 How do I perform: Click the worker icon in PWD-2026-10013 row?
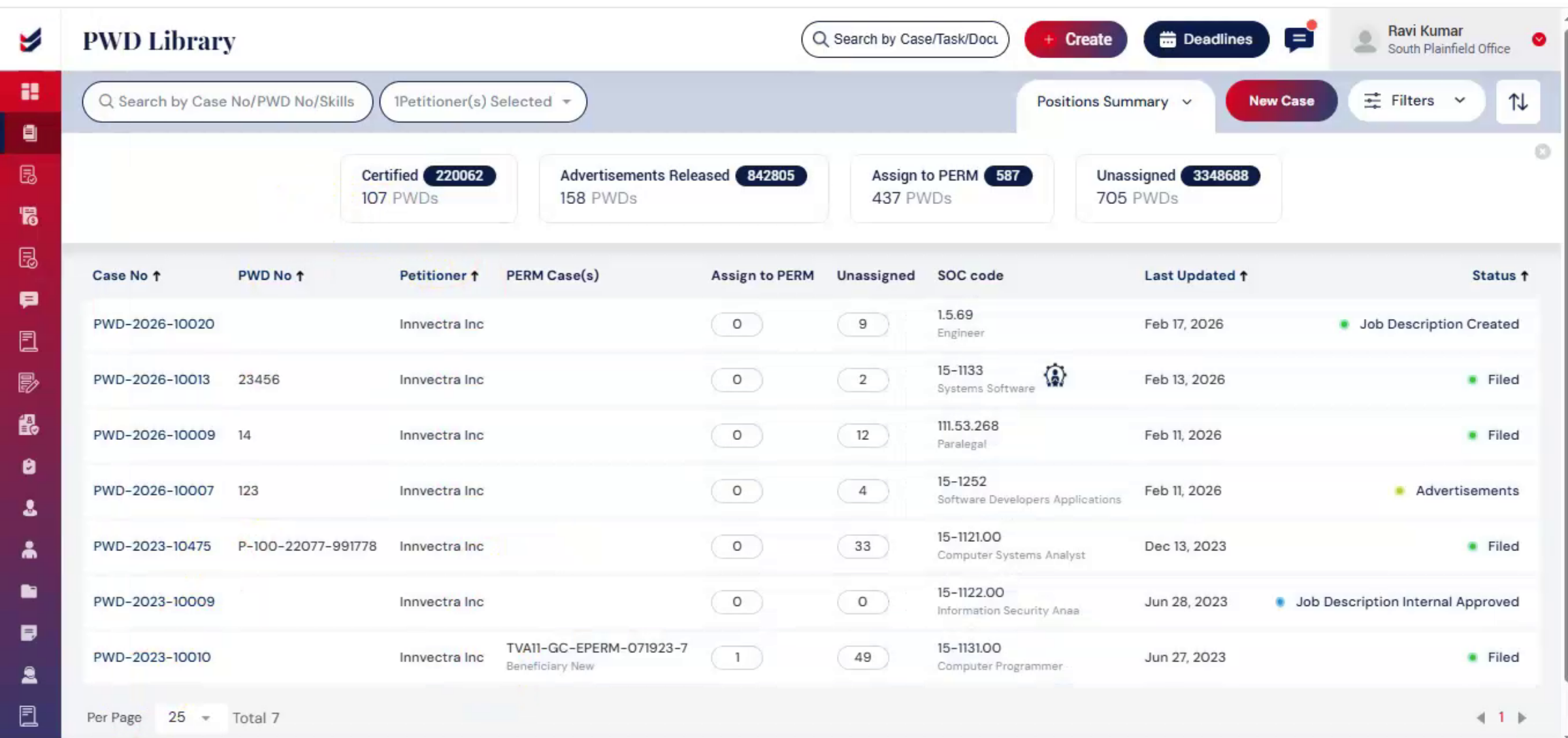[1054, 376]
